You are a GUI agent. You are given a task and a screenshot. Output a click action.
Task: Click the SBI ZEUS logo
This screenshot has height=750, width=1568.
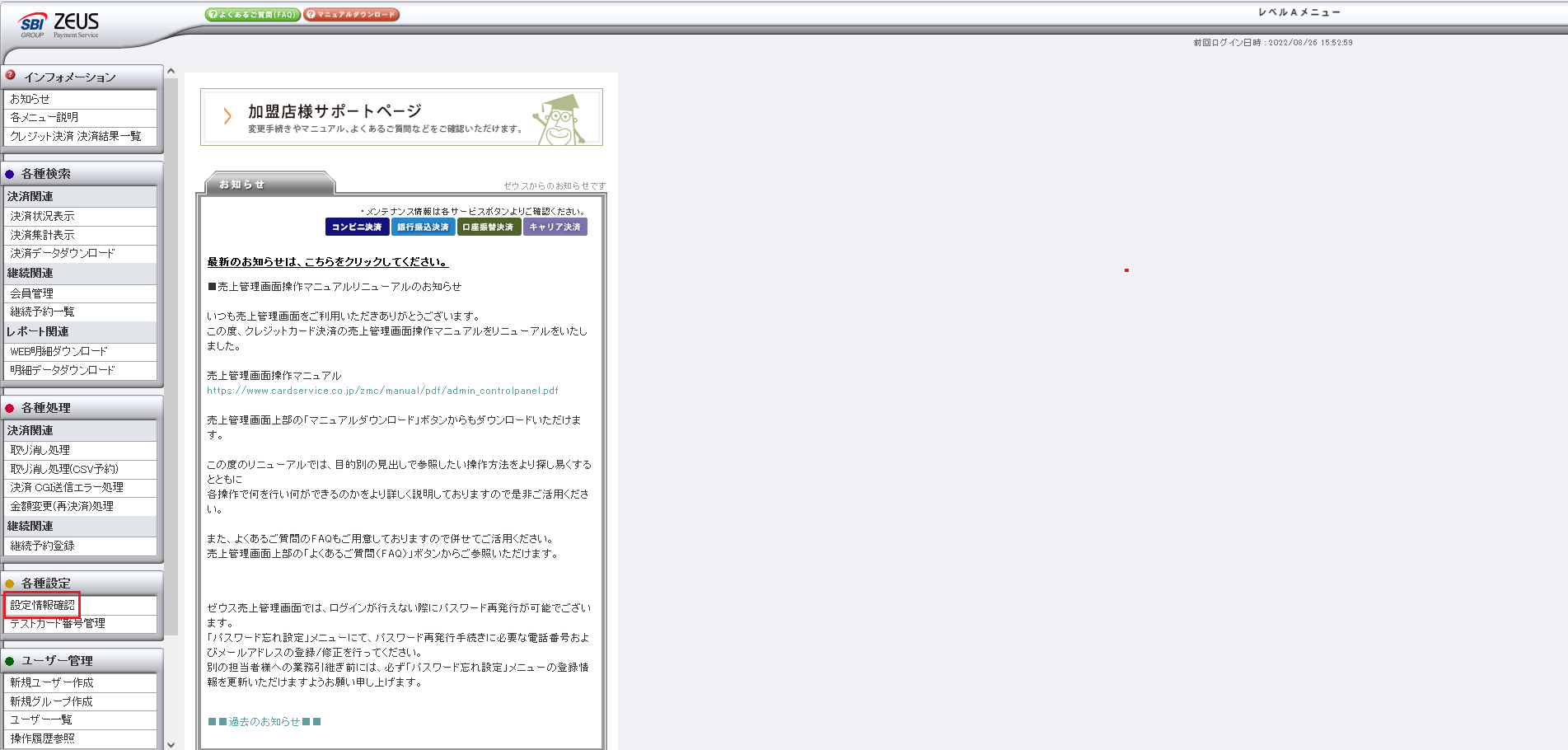(x=59, y=25)
